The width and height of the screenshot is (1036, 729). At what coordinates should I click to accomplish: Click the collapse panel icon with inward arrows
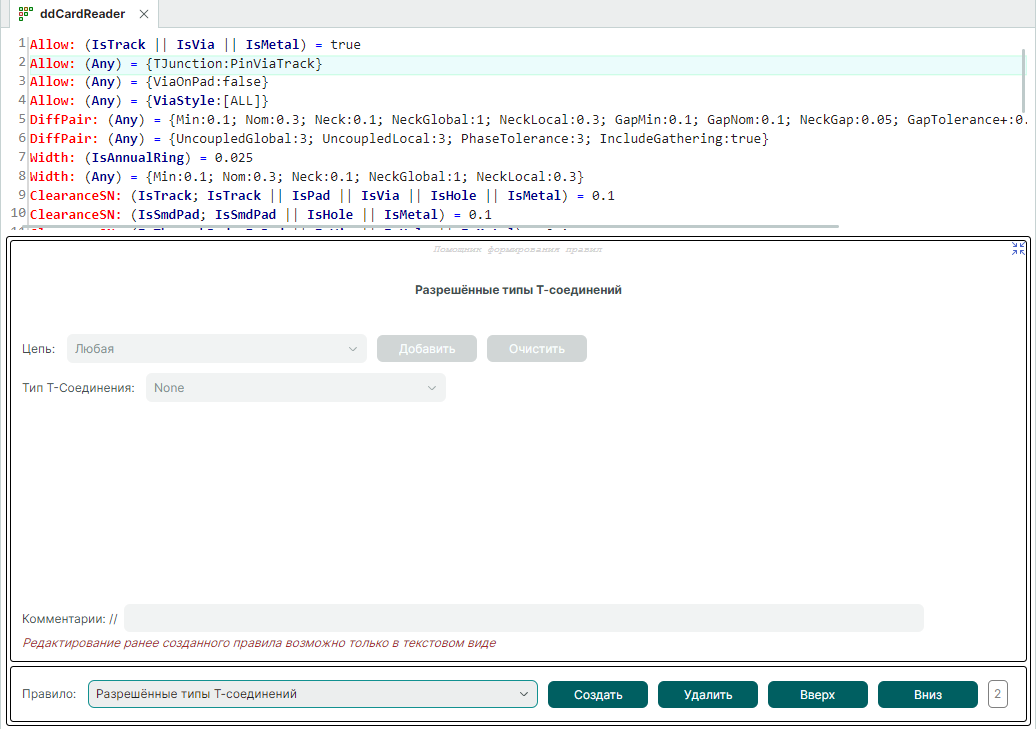click(x=1018, y=248)
